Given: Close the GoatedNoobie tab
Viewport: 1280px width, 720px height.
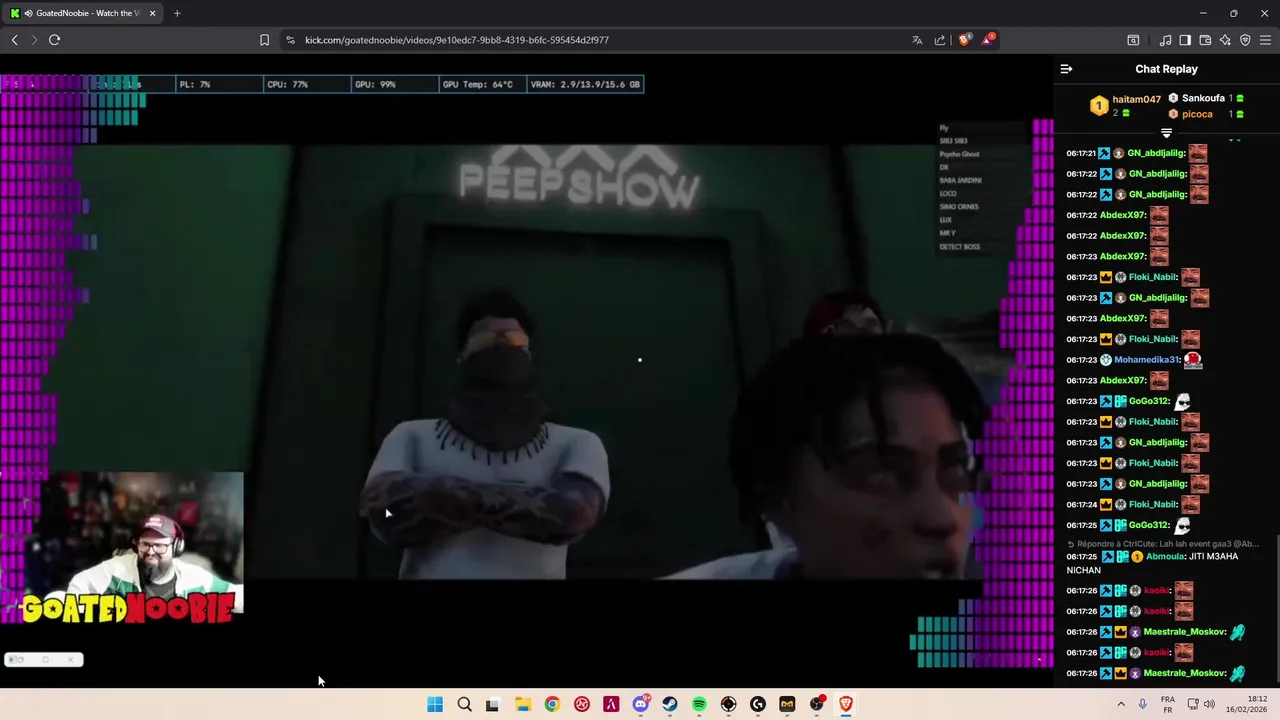Looking at the screenshot, I should coord(152,13).
